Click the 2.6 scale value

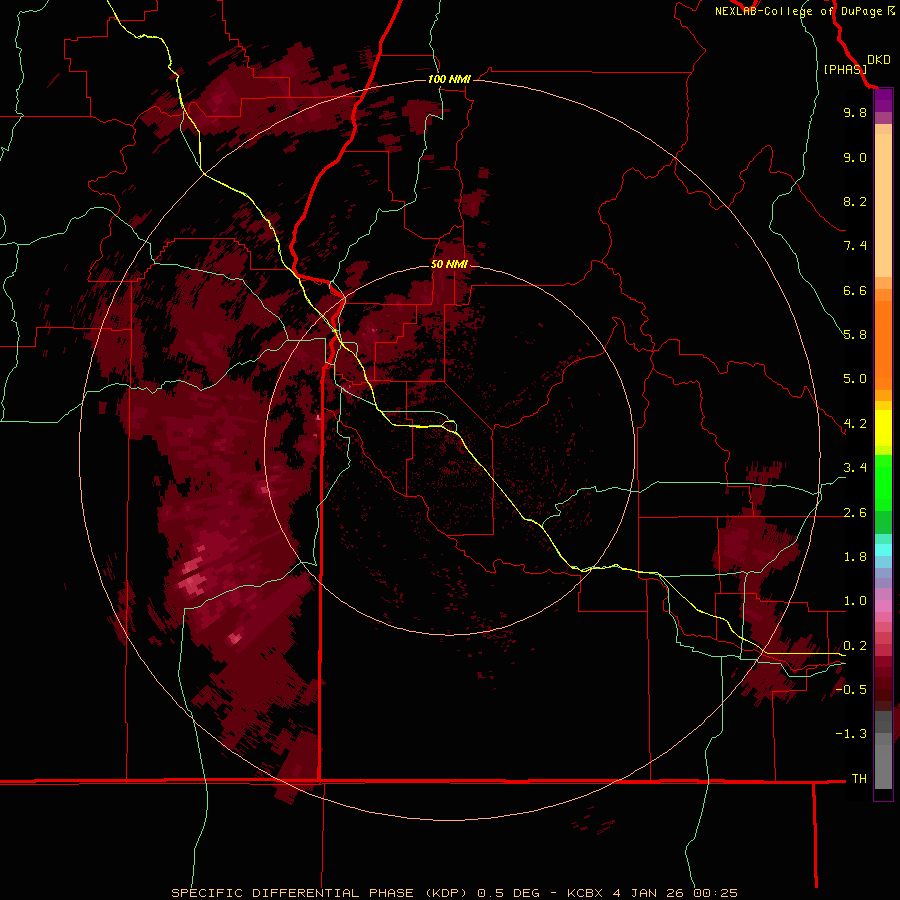(x=855, y=513)
